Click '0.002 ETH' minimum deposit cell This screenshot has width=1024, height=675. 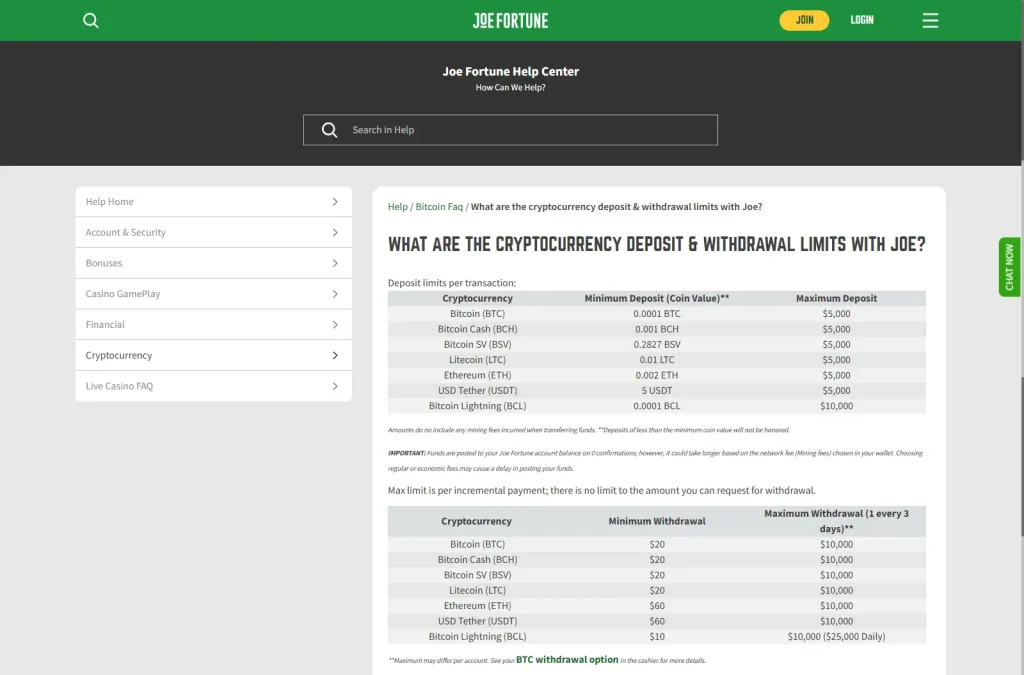(x=656, y=375)
